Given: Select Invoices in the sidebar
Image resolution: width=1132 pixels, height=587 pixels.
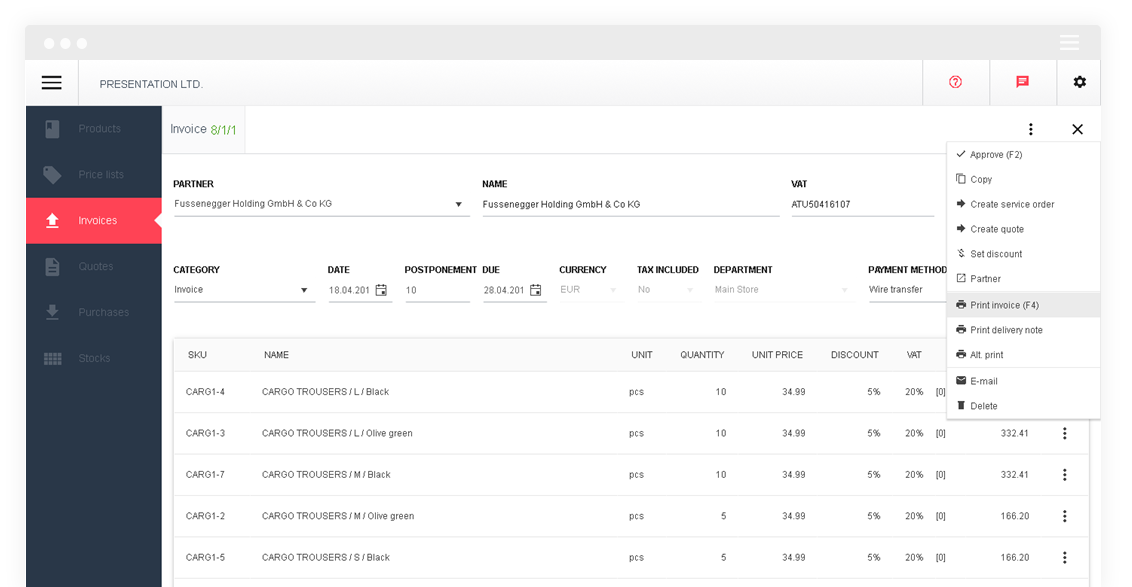Looking at the screenshot, I should point(94,220).
